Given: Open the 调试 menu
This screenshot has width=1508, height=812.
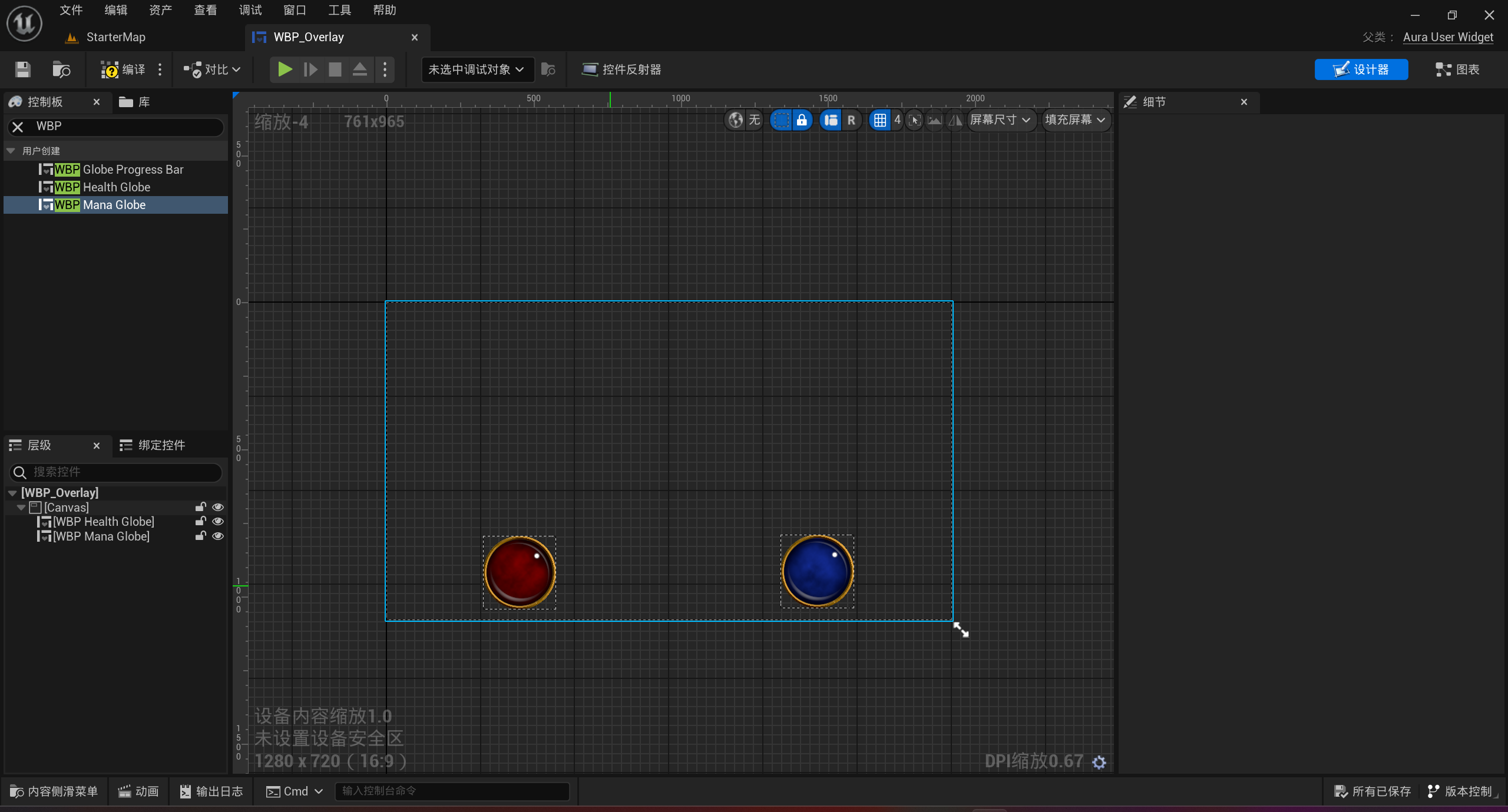Looking at the screenshot, I should (250, 10).
